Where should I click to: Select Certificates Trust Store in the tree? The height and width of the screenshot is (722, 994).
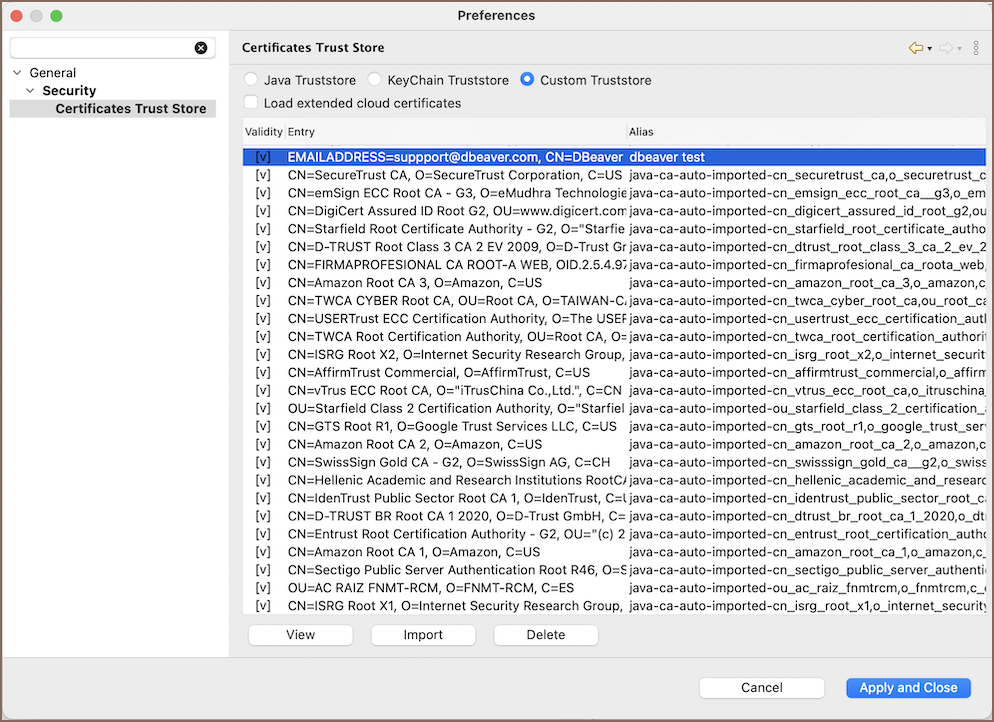click(x=130, y=109)
